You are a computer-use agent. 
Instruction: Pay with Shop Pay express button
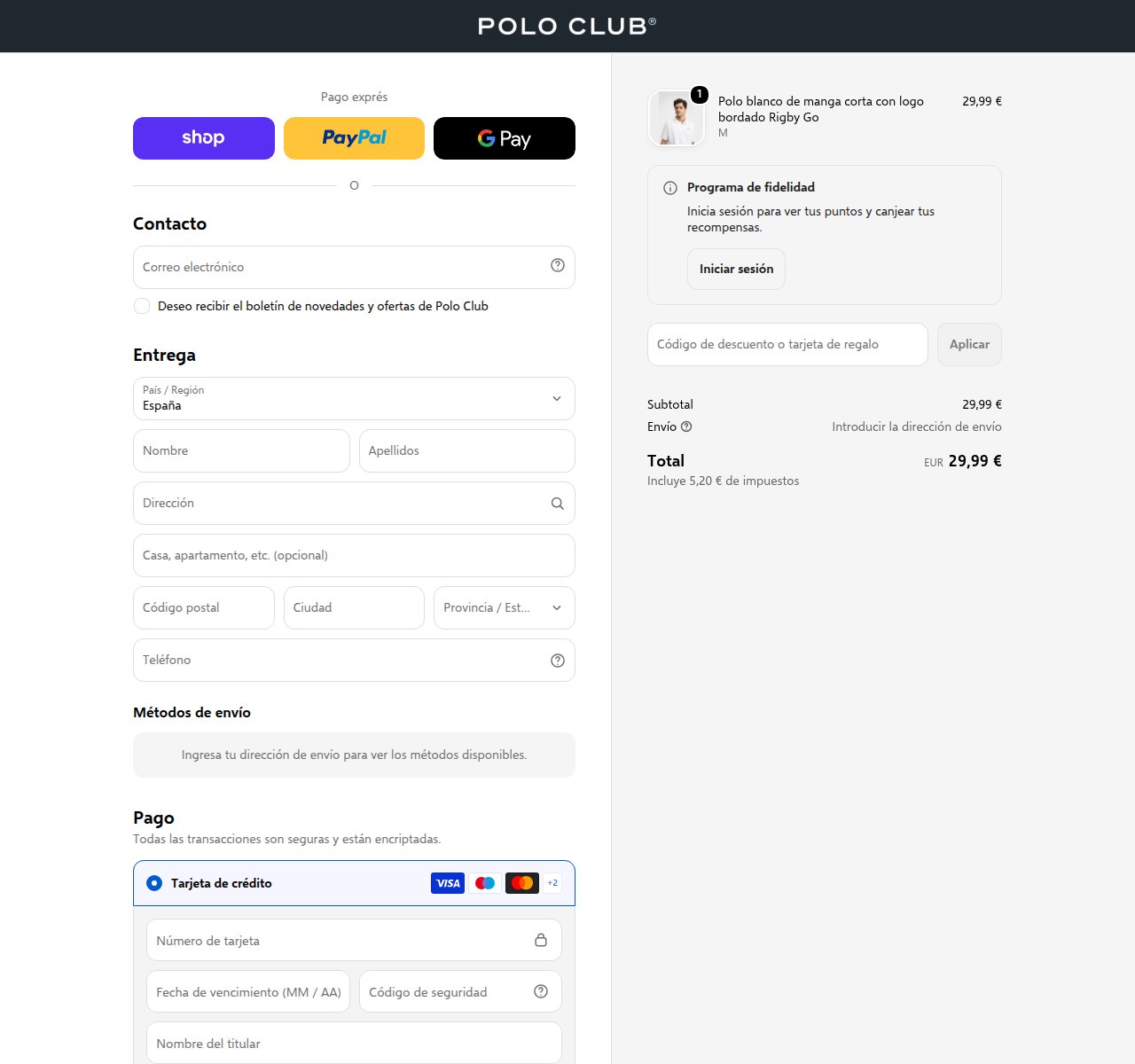[x=204, y=138]
